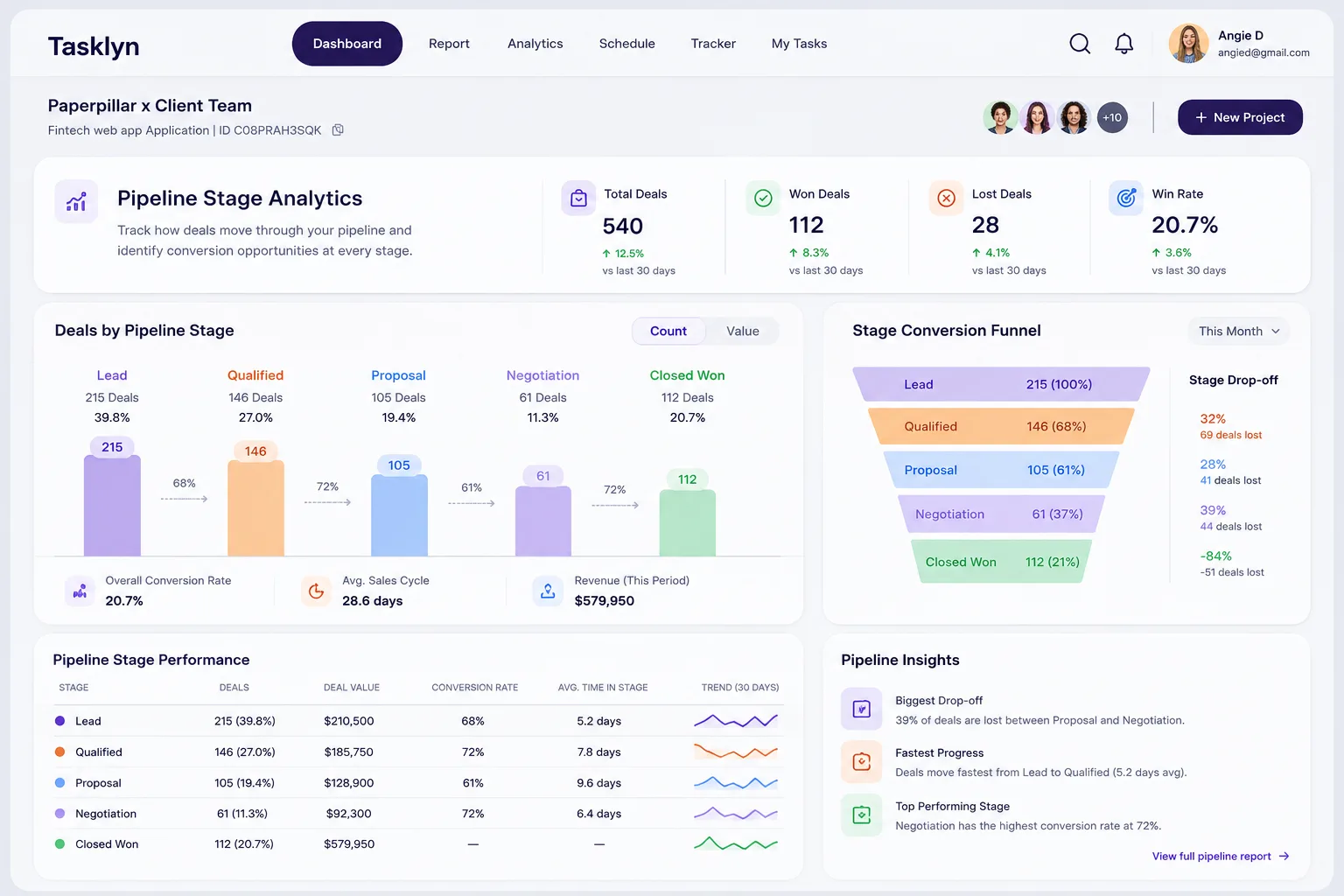Click the Proposal funnel segment 105 (61%)

(x=1001, y=470)
